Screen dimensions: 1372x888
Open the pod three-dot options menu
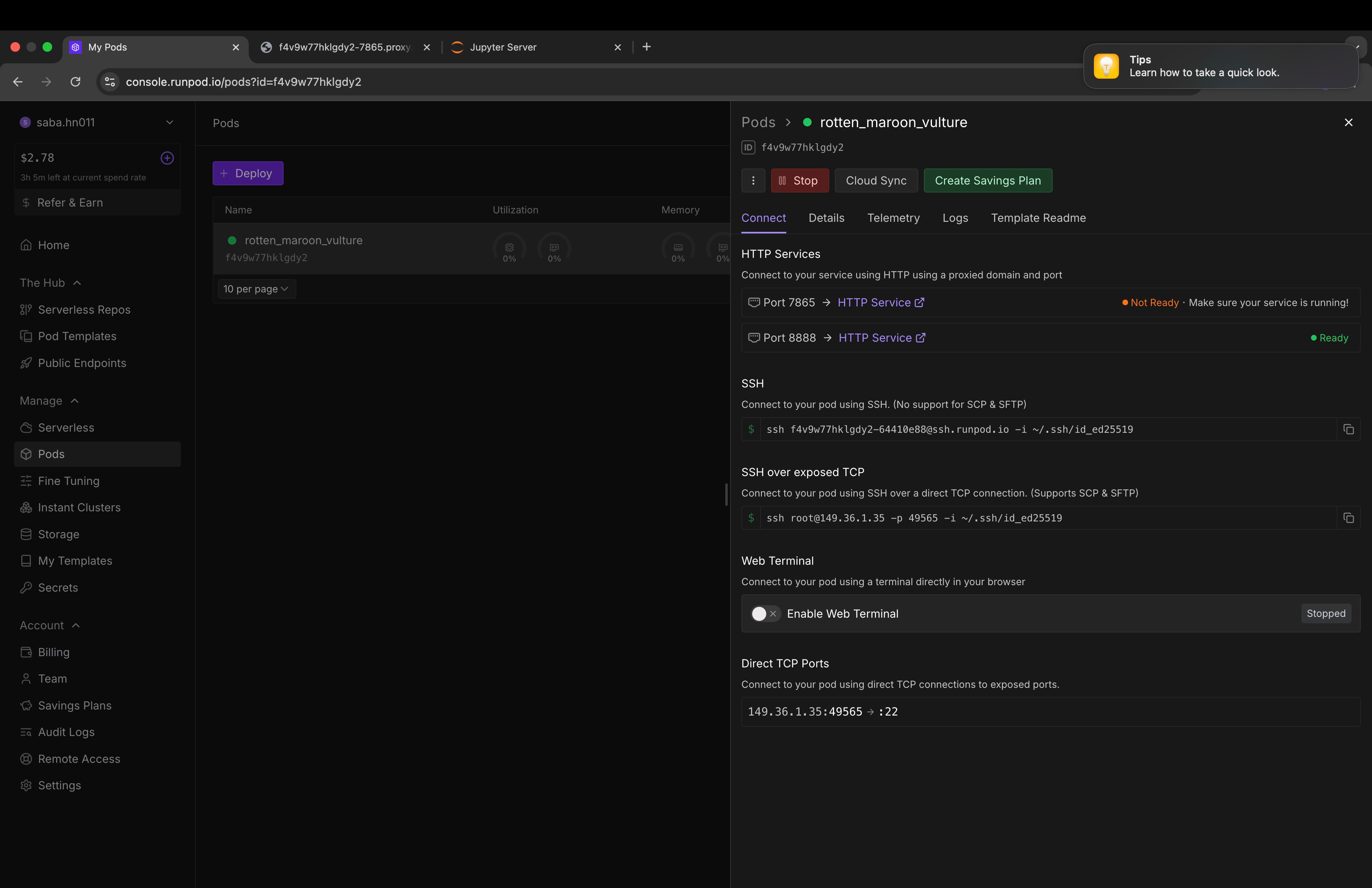(x=753, y=180)
